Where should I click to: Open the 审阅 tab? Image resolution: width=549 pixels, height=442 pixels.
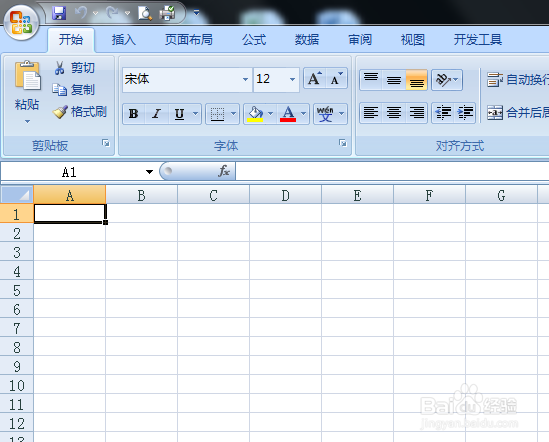point(360,40)
